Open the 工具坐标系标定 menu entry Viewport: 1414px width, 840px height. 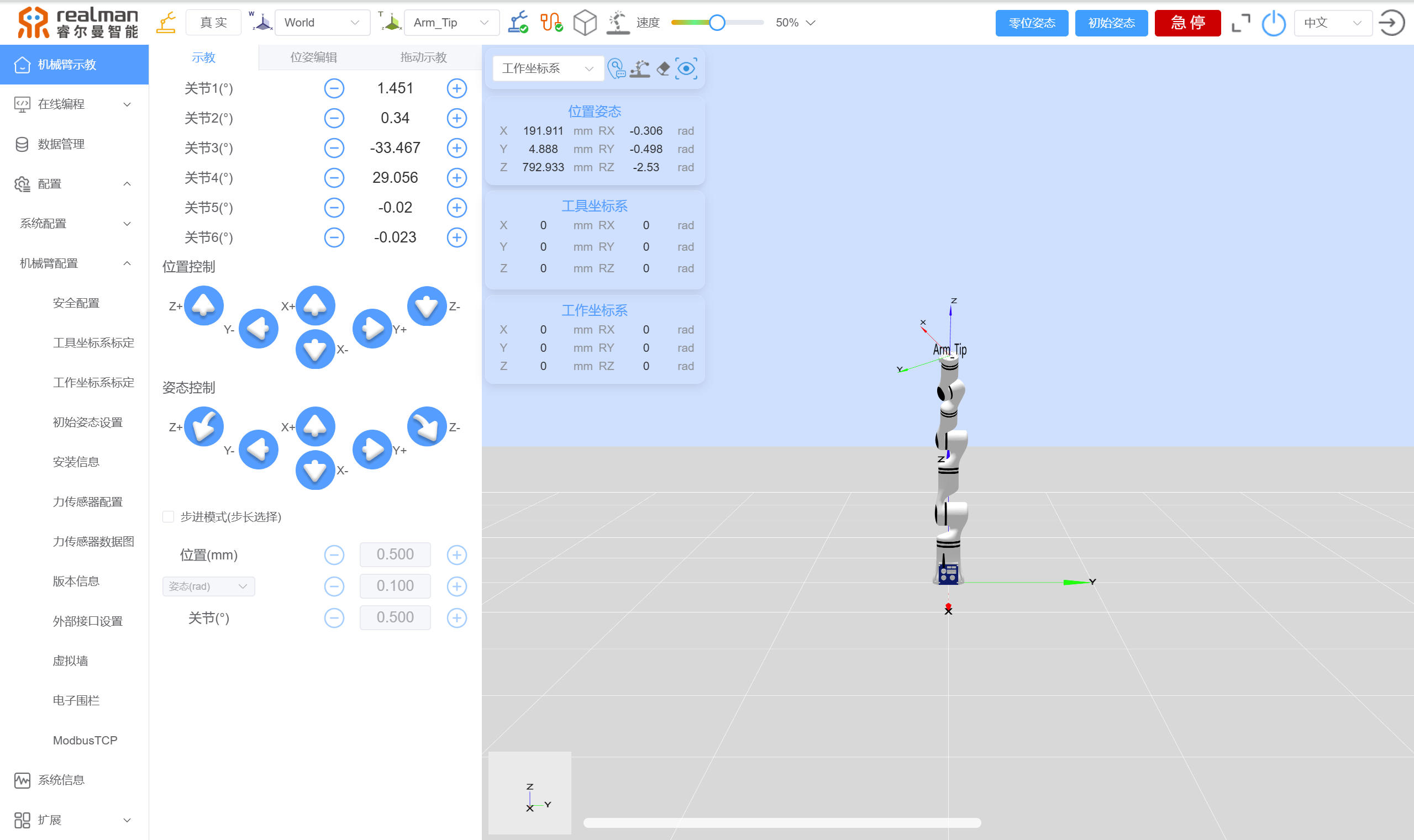pyautogui.click(x=93, y=343)
